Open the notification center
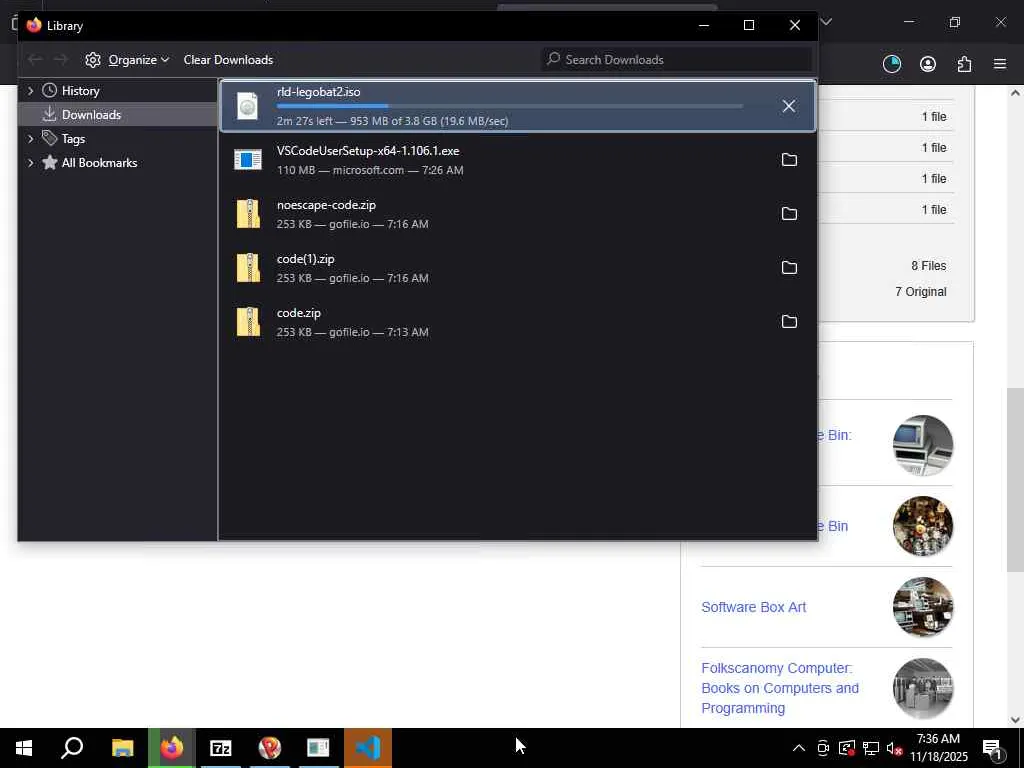 click(x=993, y=748)
